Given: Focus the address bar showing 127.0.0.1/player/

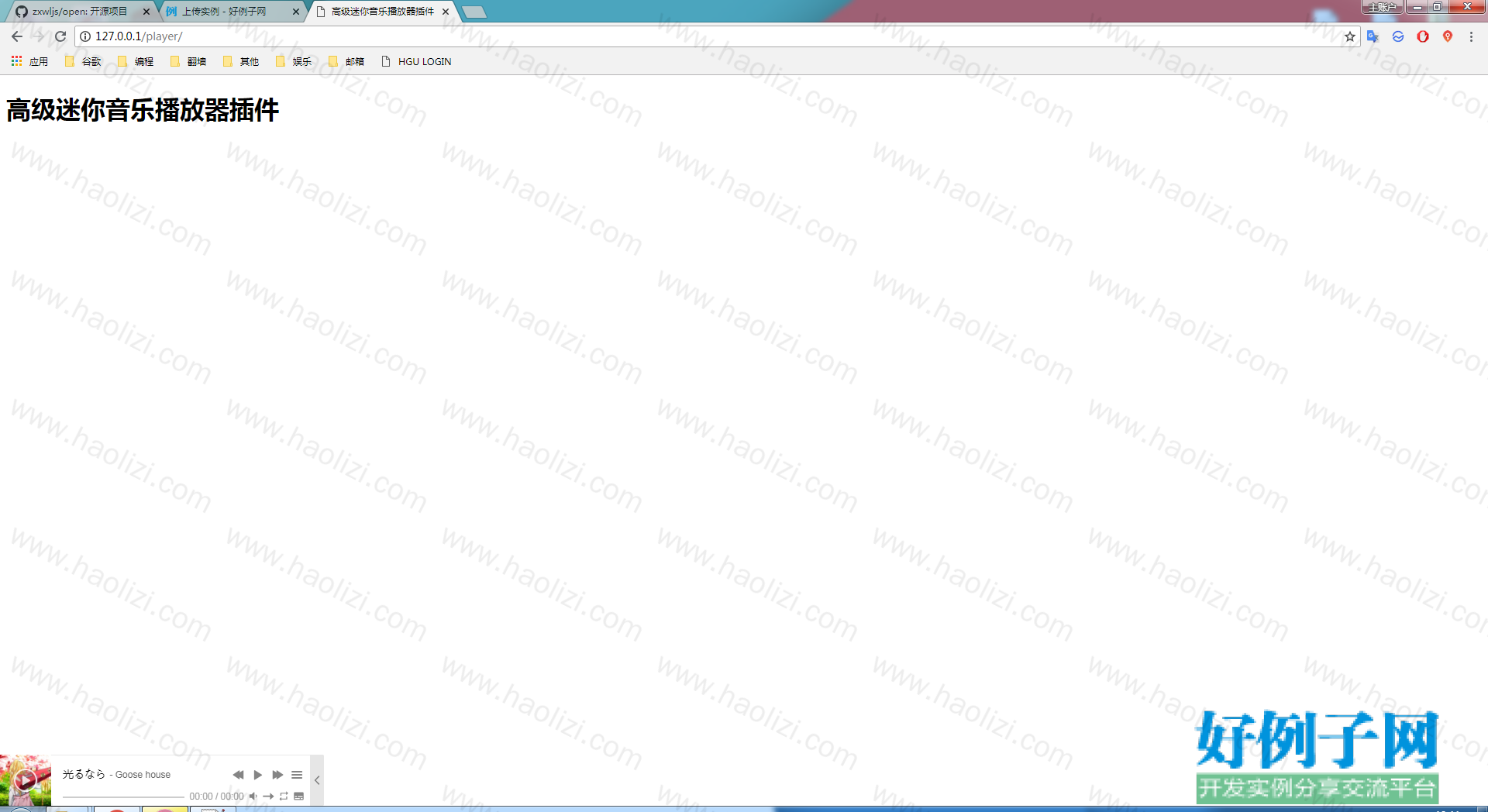Looking at the screenshot, I should (x=717, y=36).
